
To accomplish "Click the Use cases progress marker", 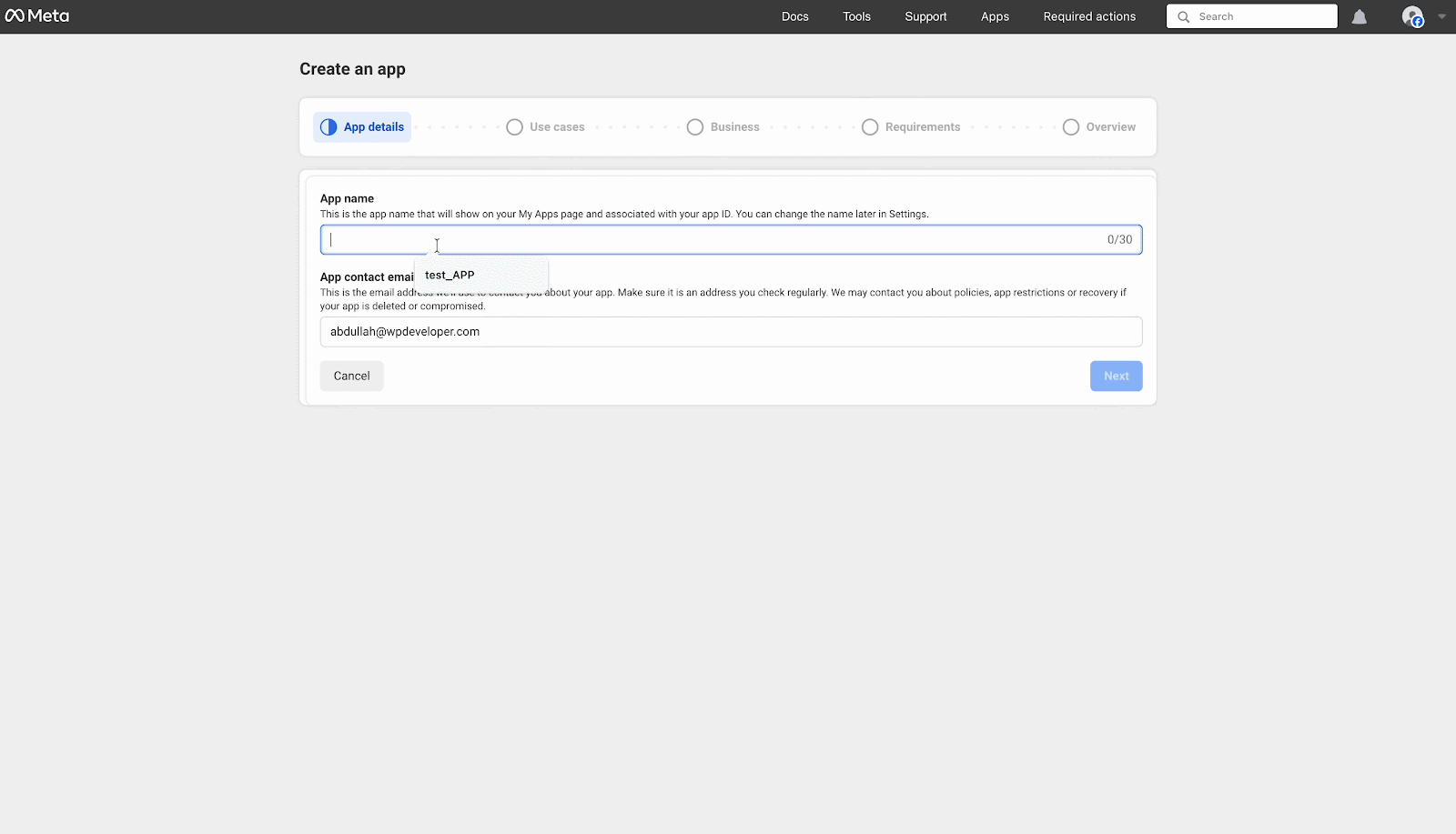I will coord(514,126).
